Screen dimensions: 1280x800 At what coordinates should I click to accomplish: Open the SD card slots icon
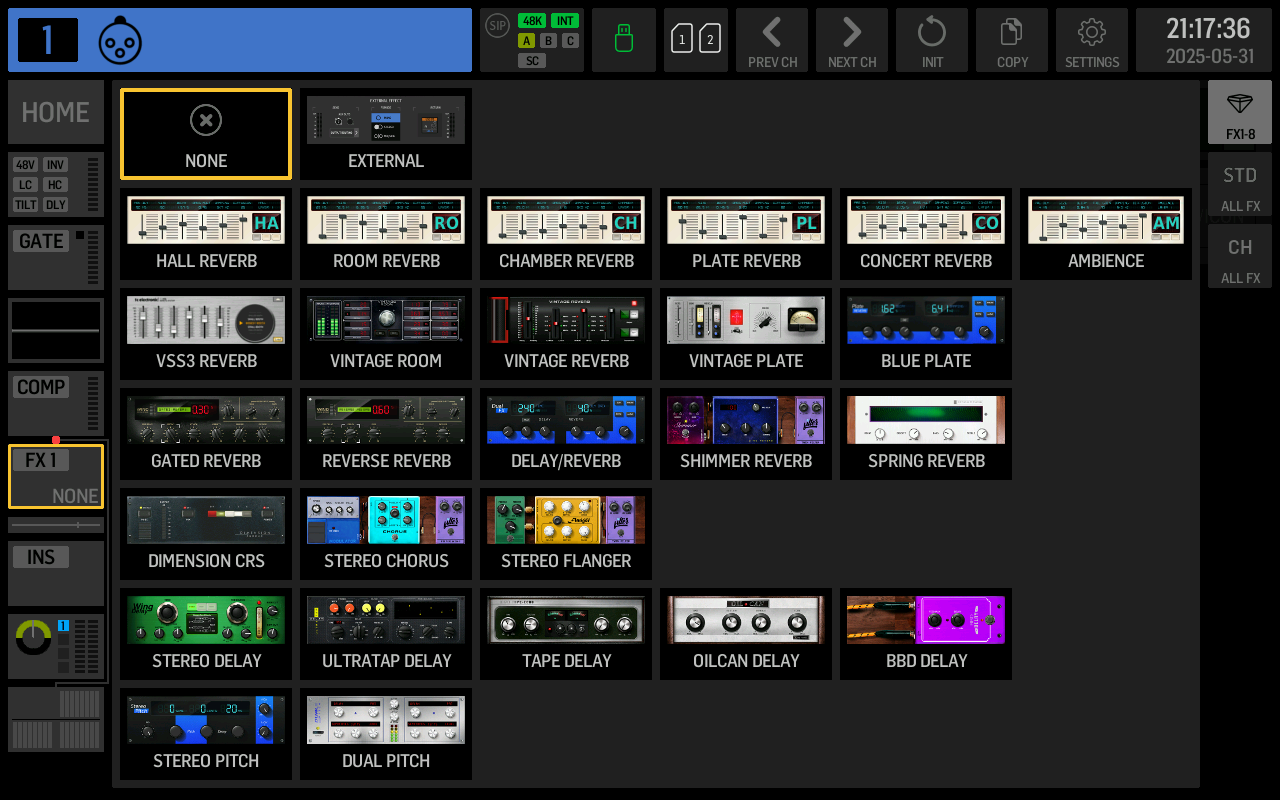[696, 40]
